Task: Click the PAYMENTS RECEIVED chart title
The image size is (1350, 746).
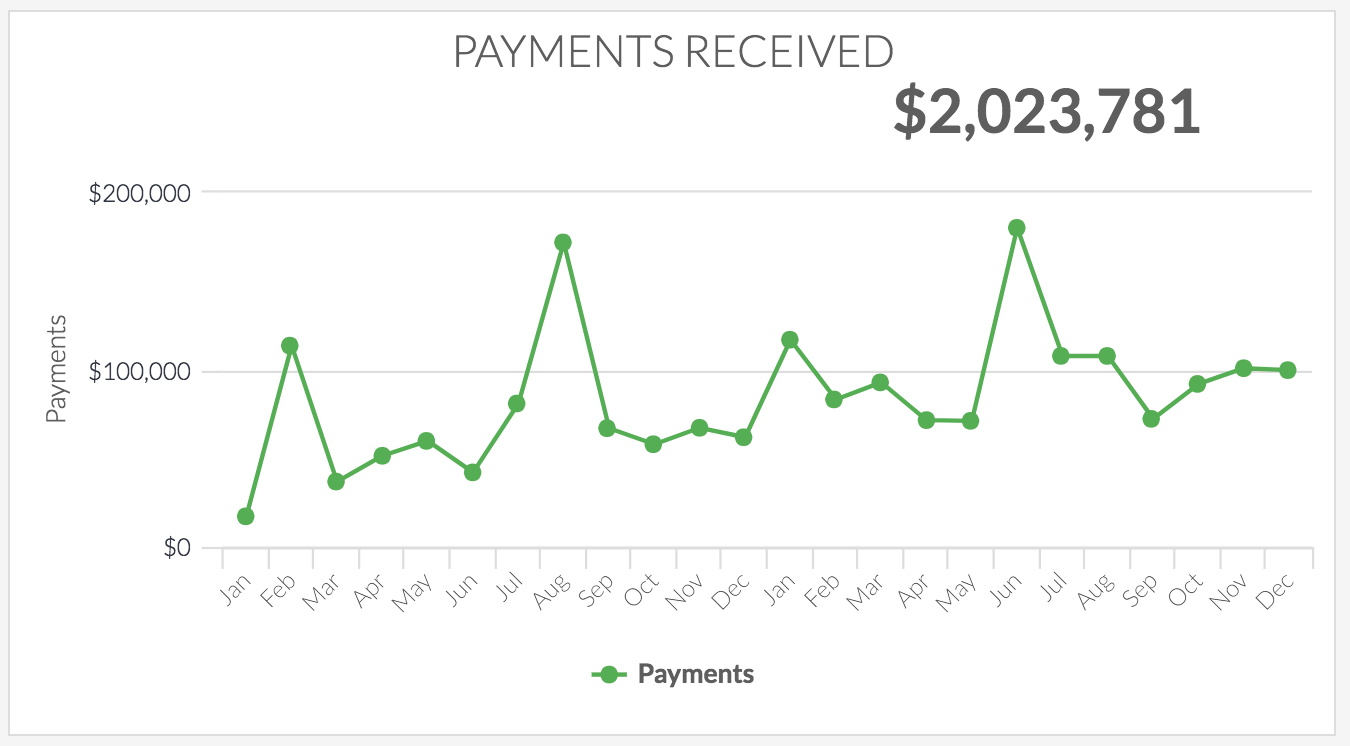Action: click(x=673, y=52)
